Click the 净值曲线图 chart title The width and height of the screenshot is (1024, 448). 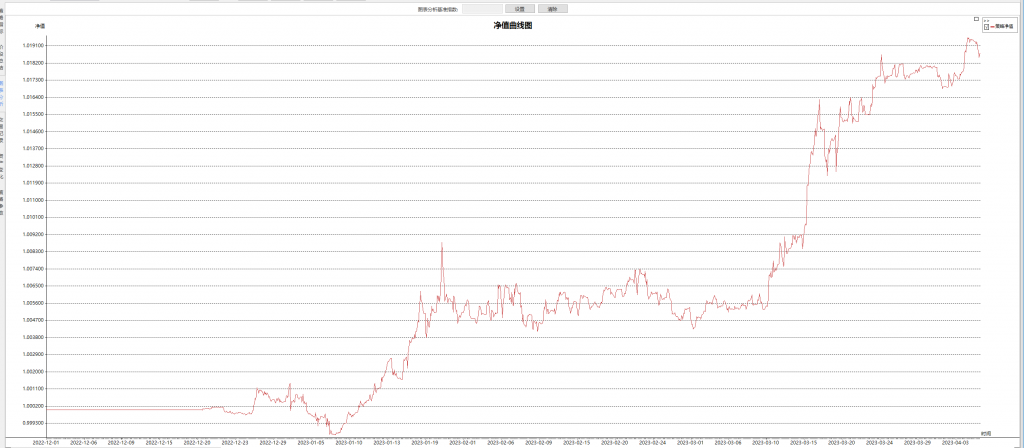tap(512, 25)
